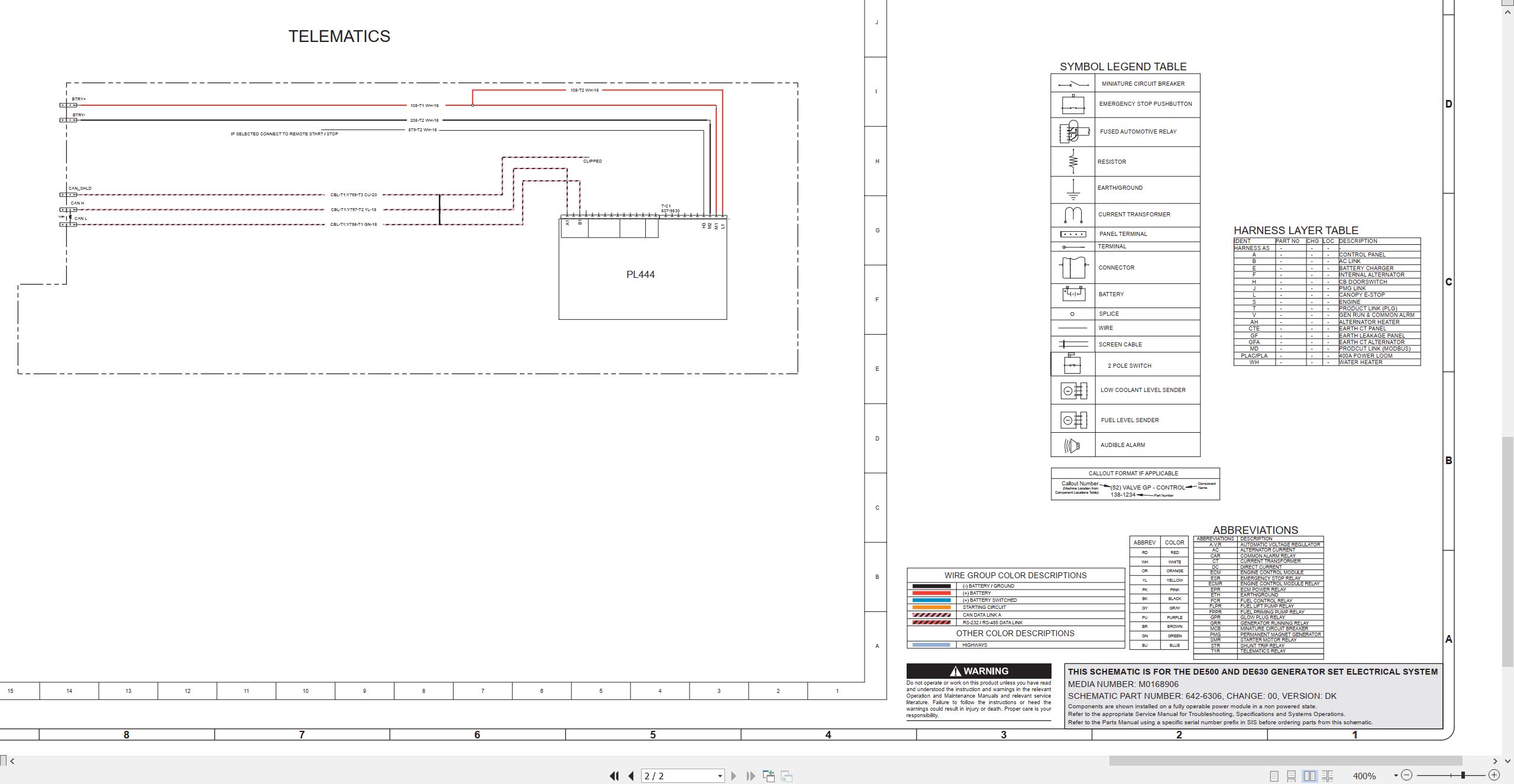Click the previous view icon
This screenshot has height=784, width=1514.
tap(769, 776)
